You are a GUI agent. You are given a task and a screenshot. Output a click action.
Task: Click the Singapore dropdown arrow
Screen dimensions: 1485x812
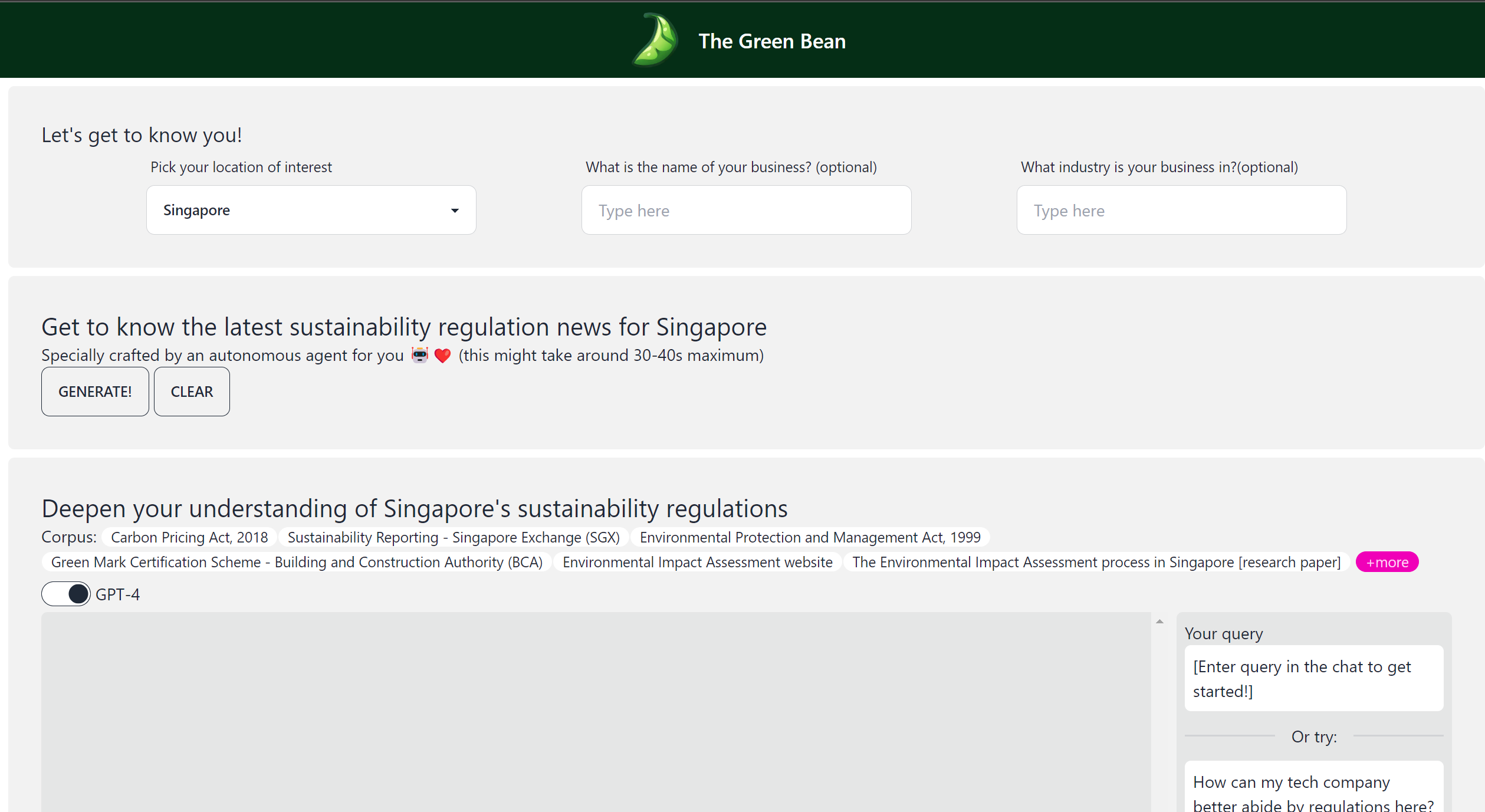tap(455, 211)
